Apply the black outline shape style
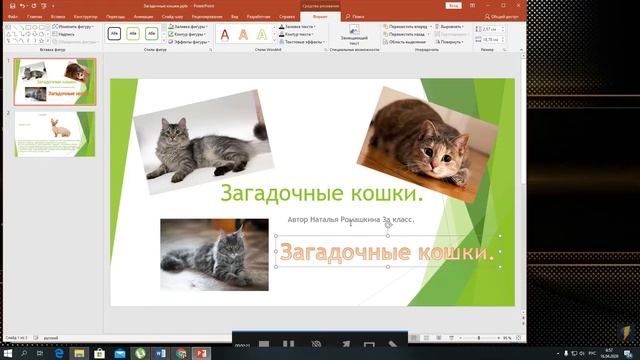The height and width of the screenshot is (360, 640). (x=114, y=33)
